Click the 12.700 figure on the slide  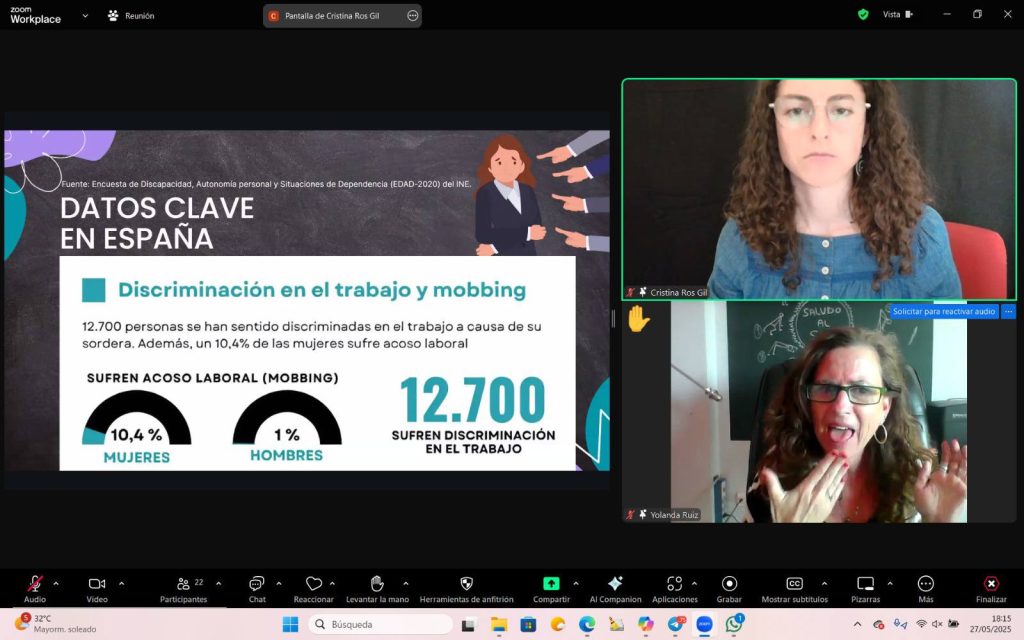(472, 400)
